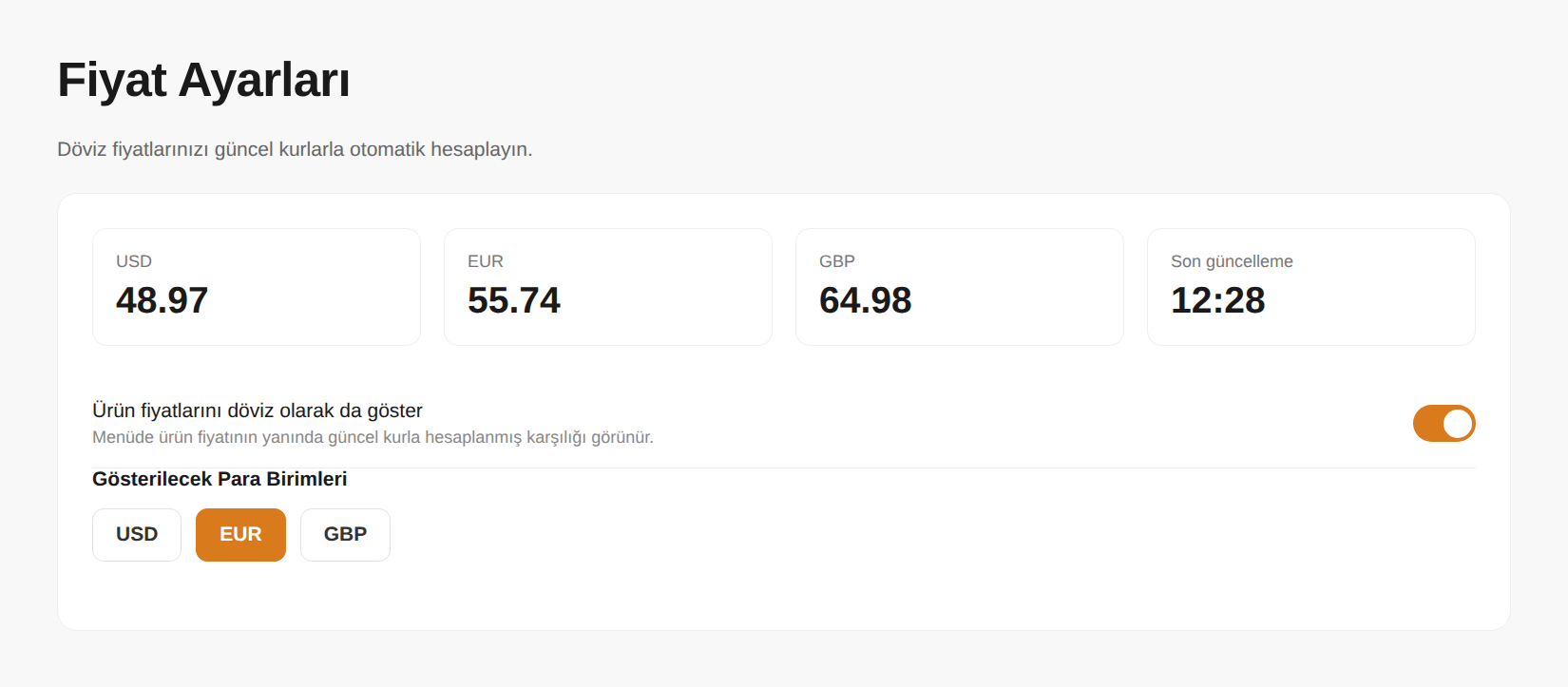Click the Gösterilecek Para Birimleri heading
This screenshot has height=687, width=1568.
(220, 479)
